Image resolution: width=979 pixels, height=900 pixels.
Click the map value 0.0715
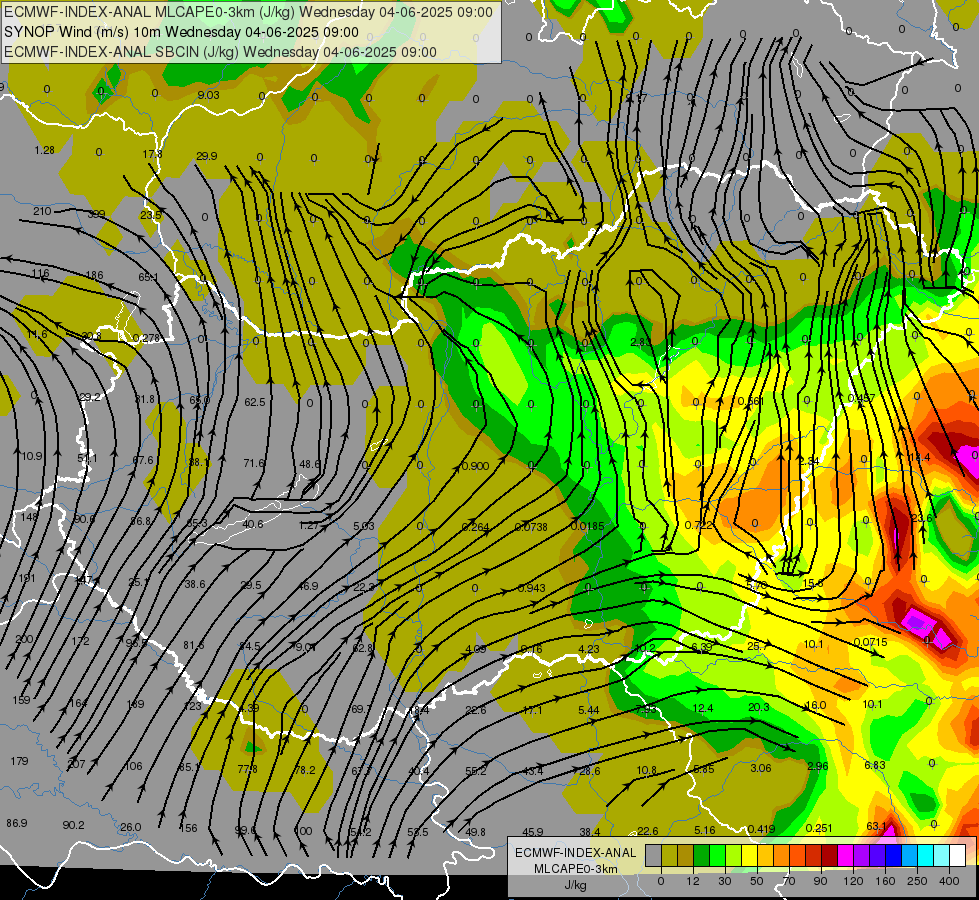pyautogui.click(x=870, y=642)
